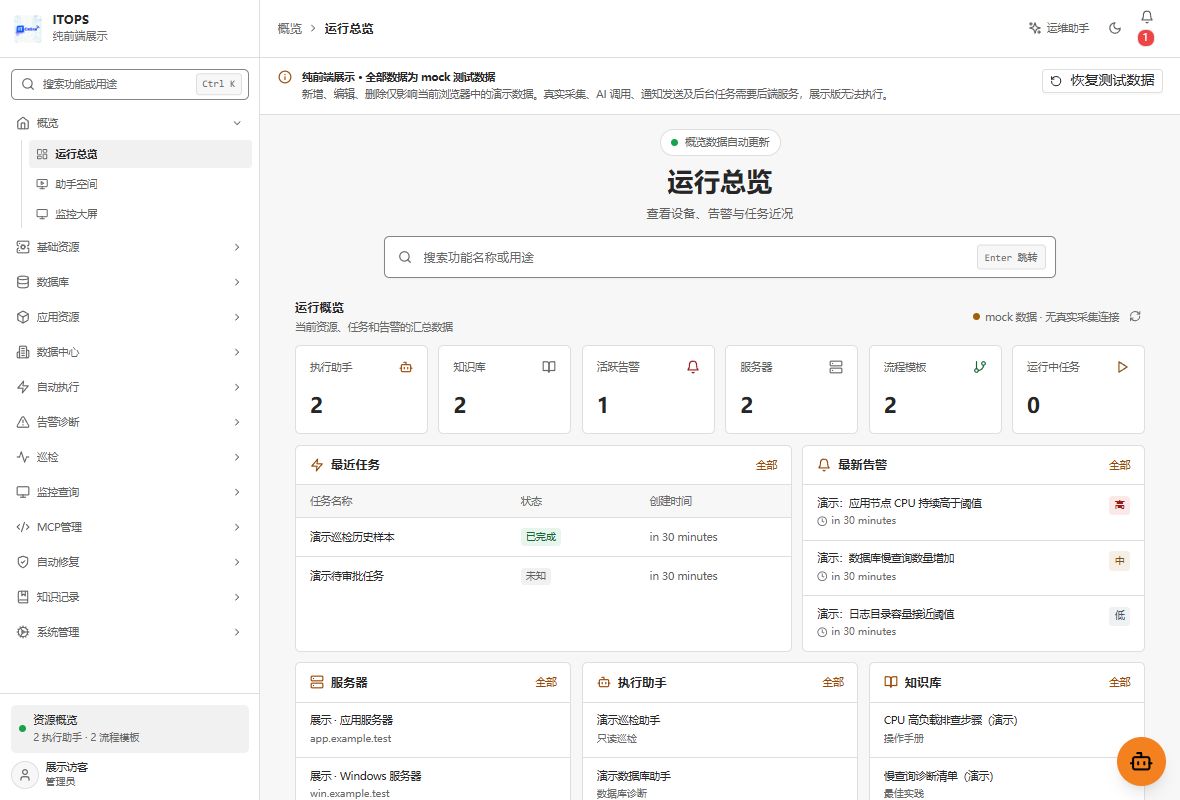This screenshot has height=800, width=1180.
Task: Open the floating robot chat button
Action: click(1141, 762)
